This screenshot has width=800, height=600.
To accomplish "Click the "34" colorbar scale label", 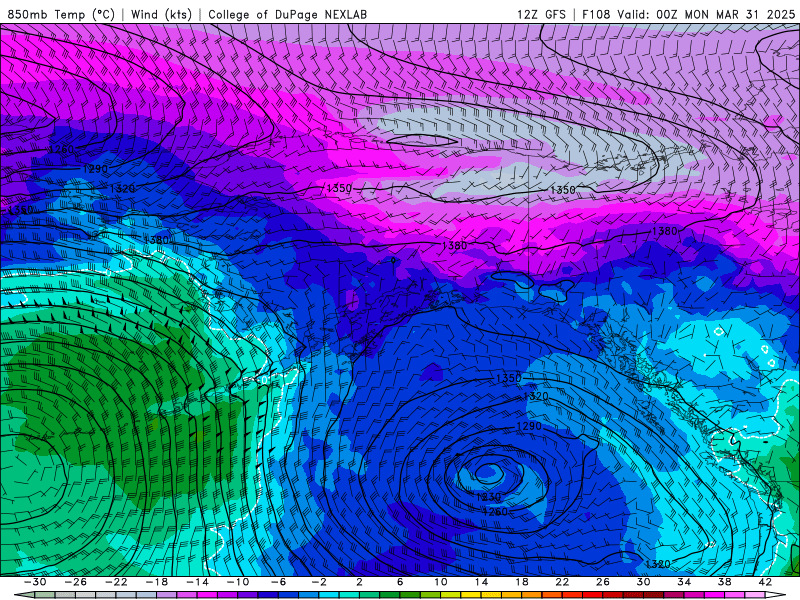I will tap(684, 582).
